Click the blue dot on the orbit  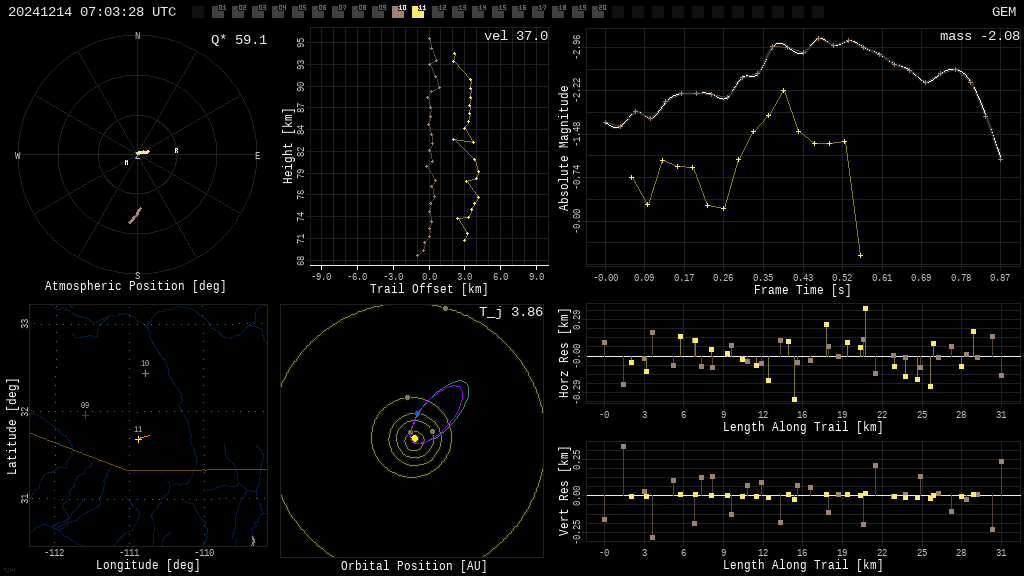point(418,414)
